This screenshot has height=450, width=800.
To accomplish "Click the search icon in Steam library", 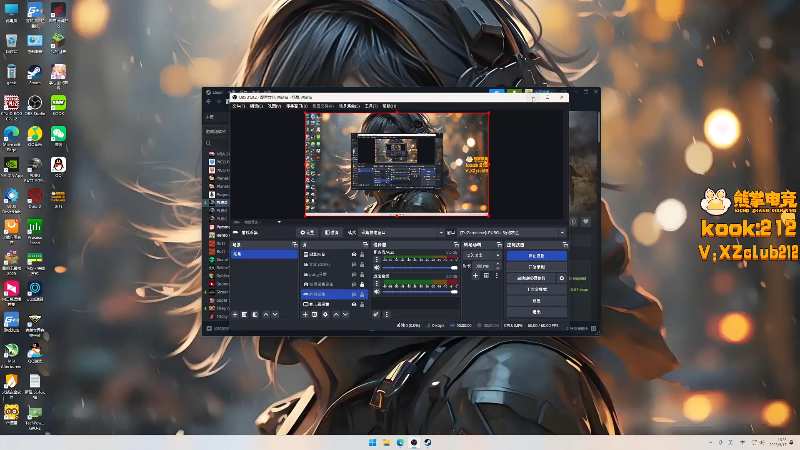I will point(208,143).
